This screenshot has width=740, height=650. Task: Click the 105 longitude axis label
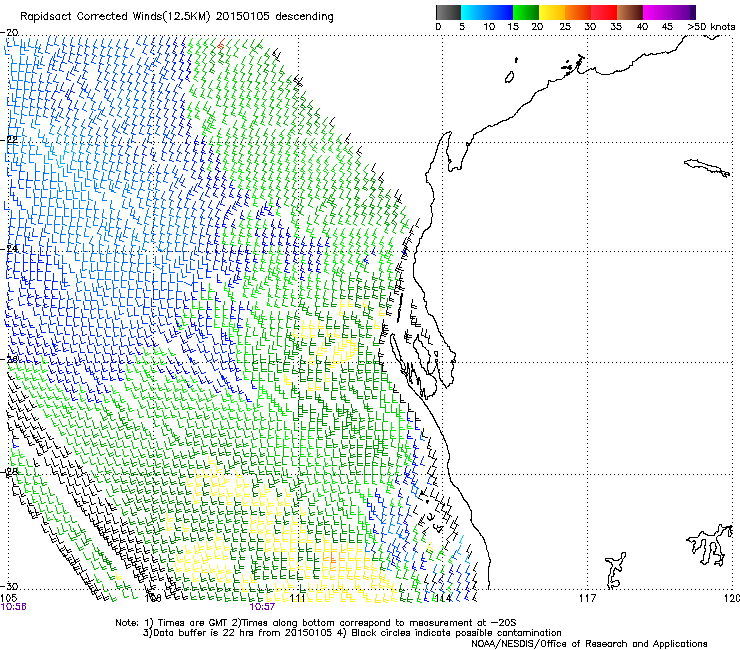[x=8, y=598]
